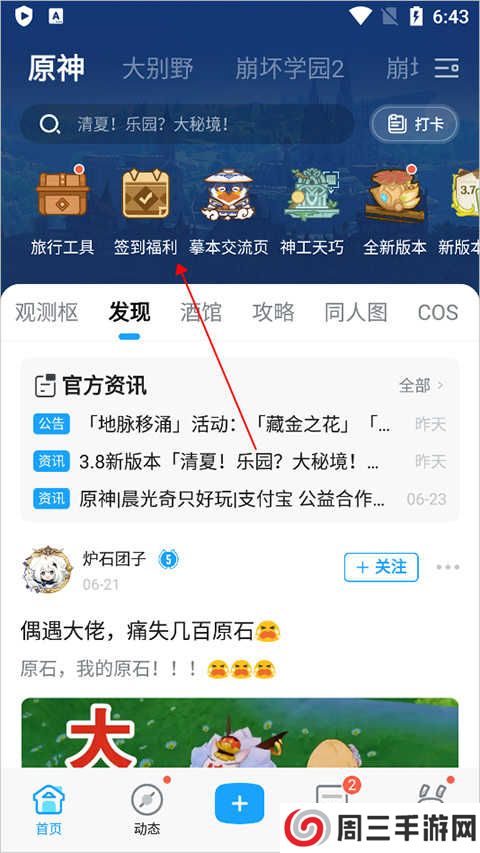This screenshot has height=853, width=480.
Task: Open the 「地脉移涌」 announcement link
Action: (x=239, y=424)
